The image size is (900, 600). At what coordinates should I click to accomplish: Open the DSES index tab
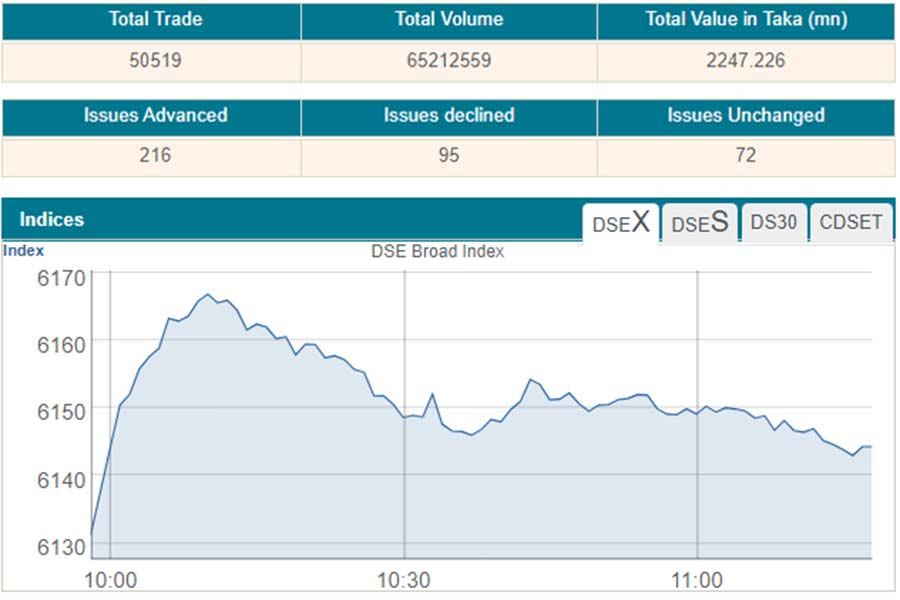point(699,223)
